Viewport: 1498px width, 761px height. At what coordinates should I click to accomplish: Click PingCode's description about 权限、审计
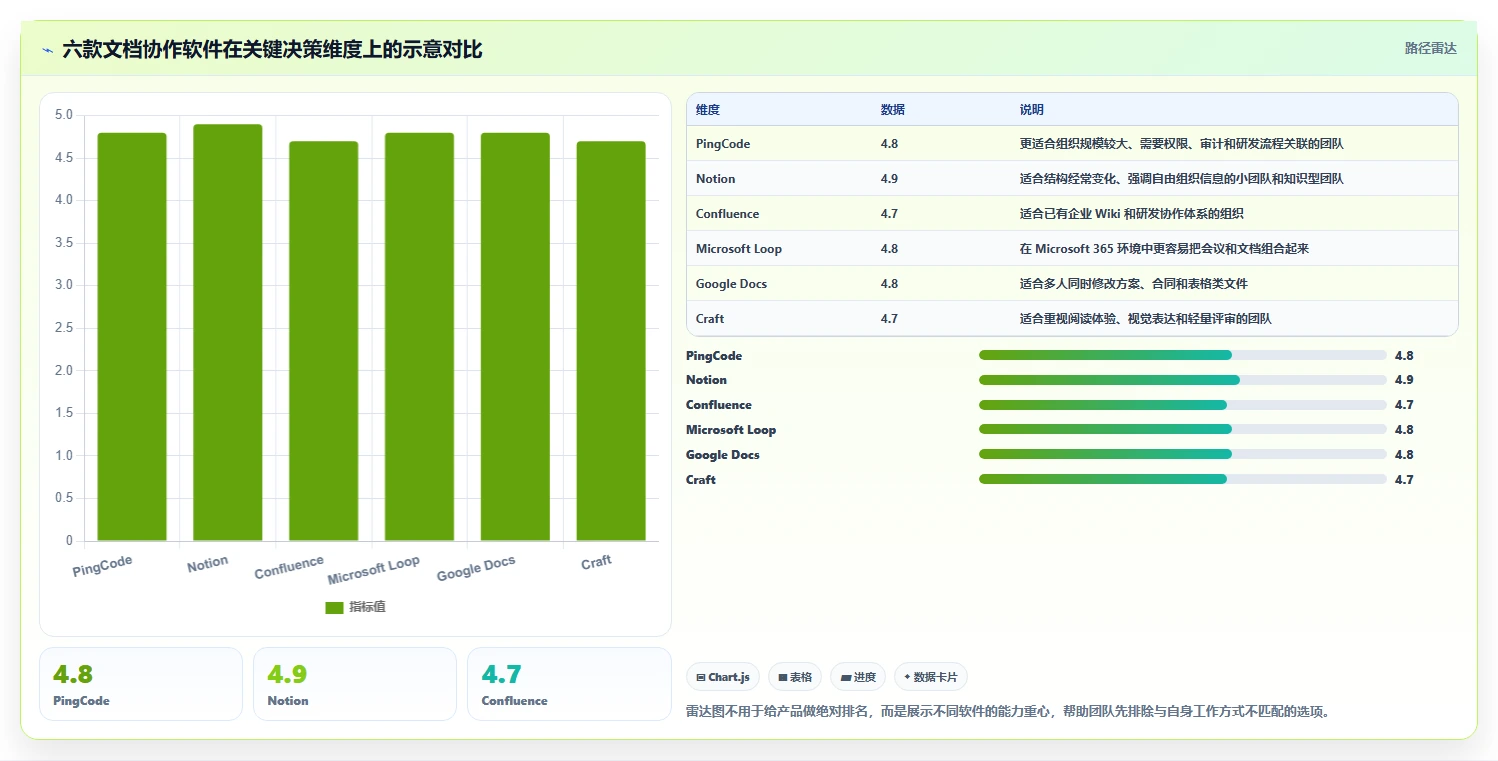coord(1182,144)
